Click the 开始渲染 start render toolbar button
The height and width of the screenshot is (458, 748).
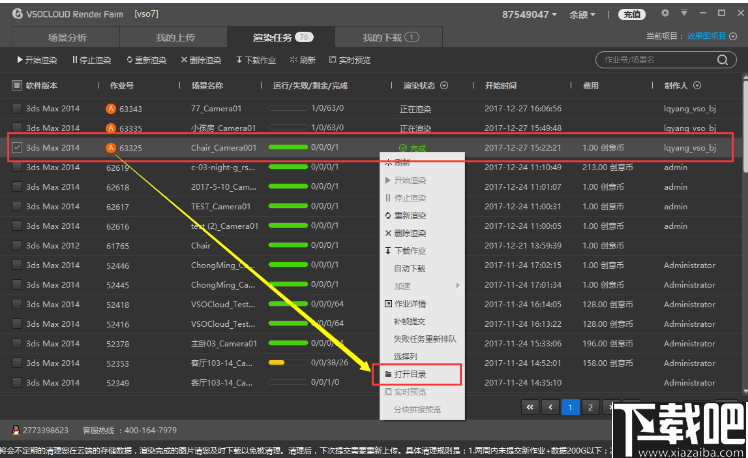37,60
